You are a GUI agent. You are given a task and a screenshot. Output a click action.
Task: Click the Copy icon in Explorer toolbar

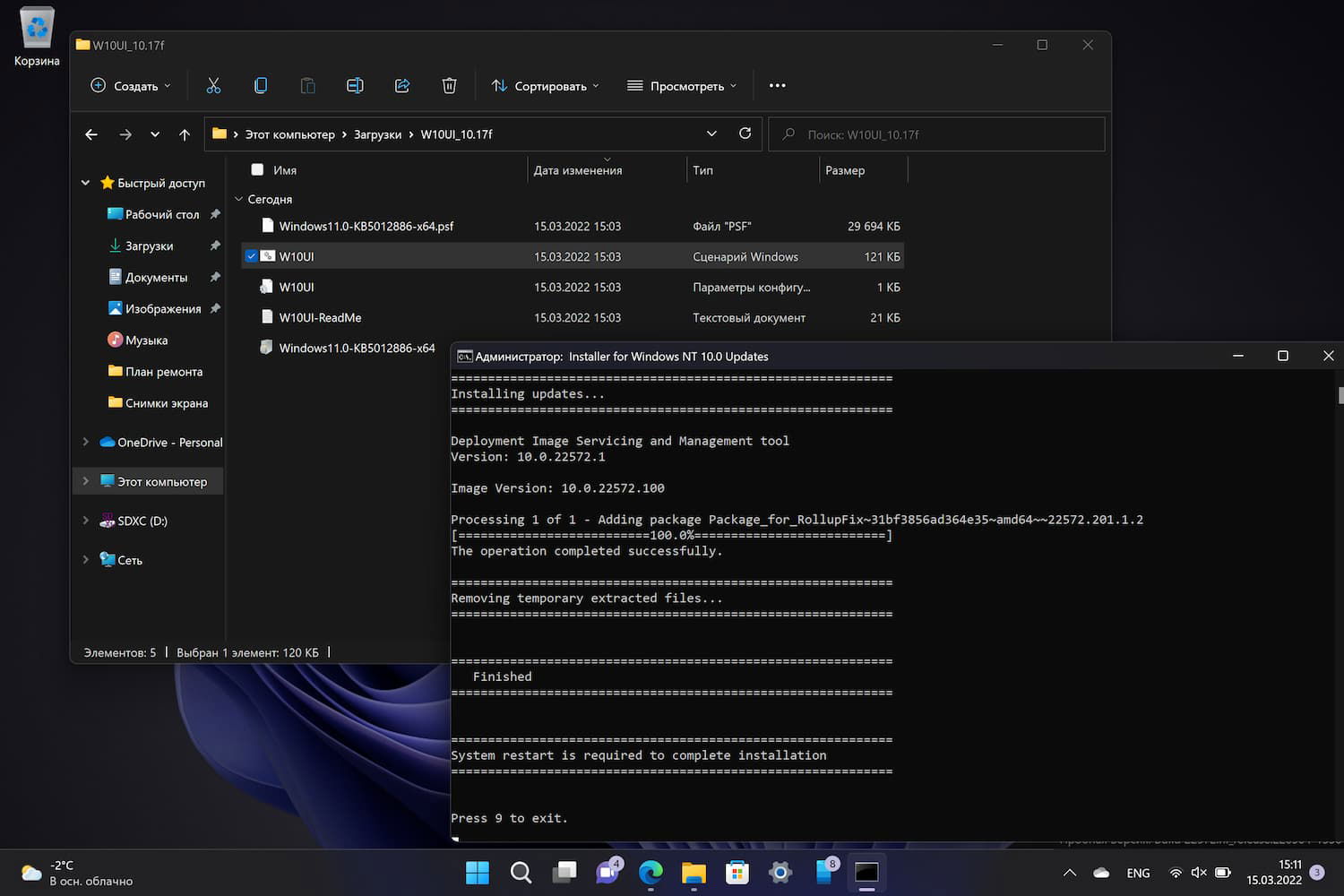(x=261, y=86)
